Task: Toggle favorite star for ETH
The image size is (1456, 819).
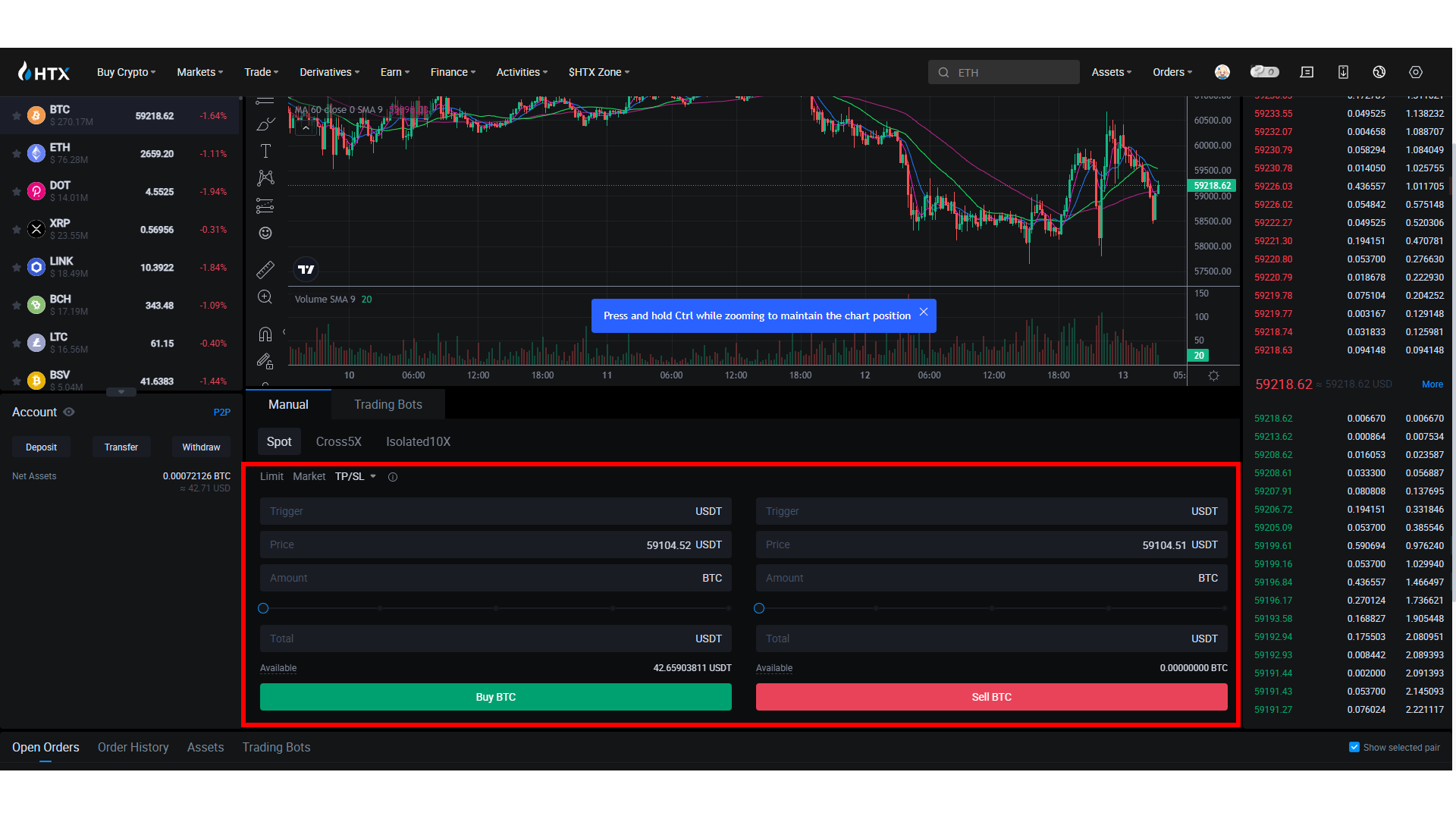Action: [x=16, y=154]
